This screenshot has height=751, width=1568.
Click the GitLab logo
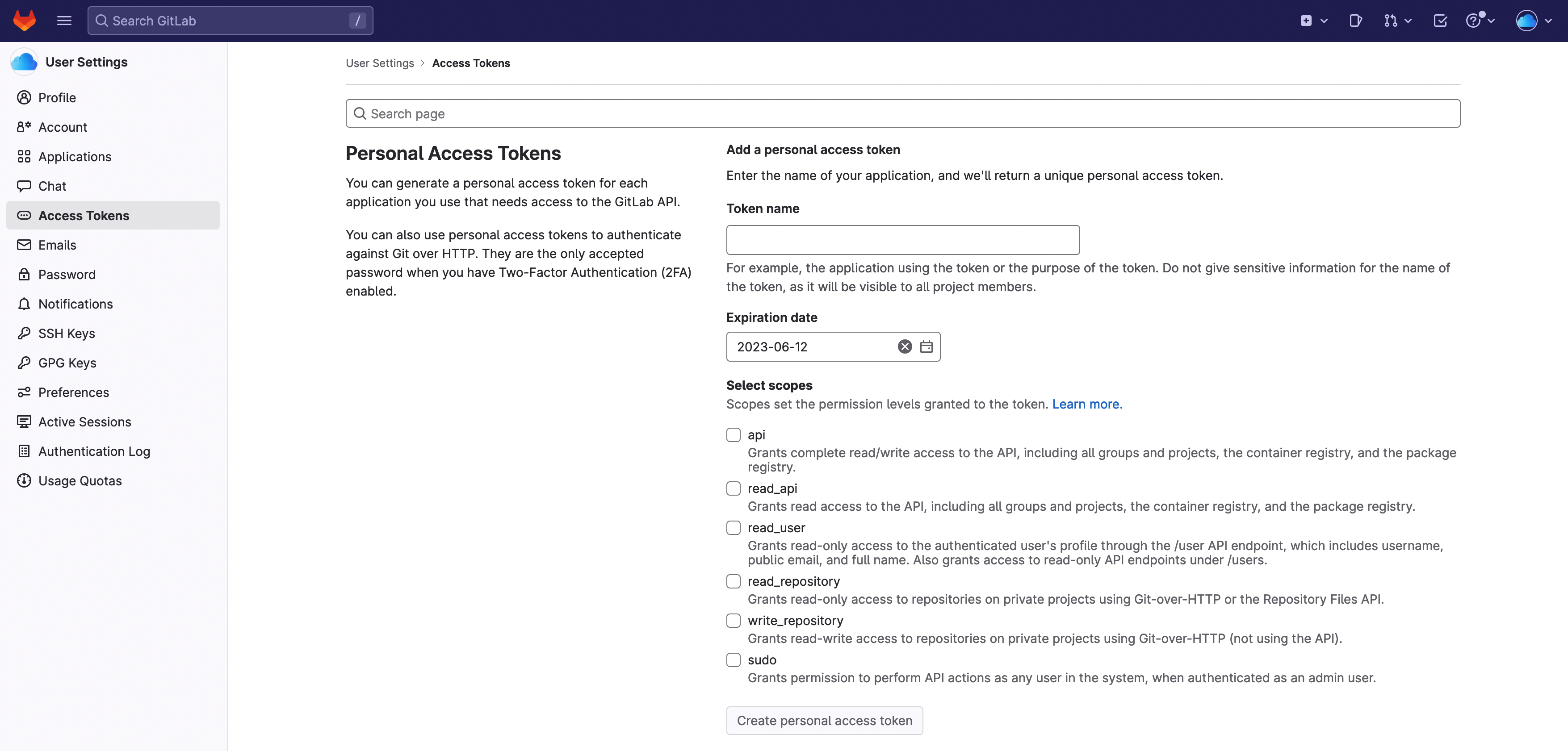pyautogui.click(x=25, y=20)
